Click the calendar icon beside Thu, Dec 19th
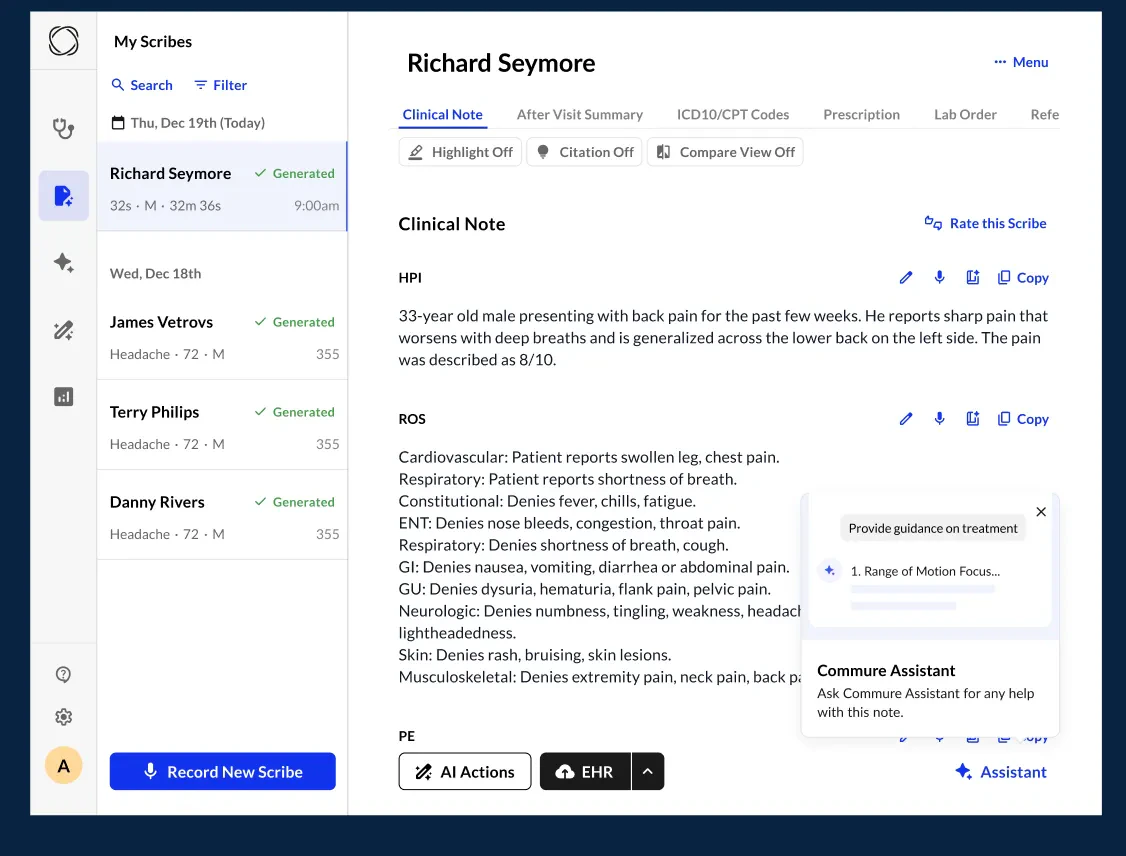This screenshot has width=1126, height=856. click(x=118, y=123)
